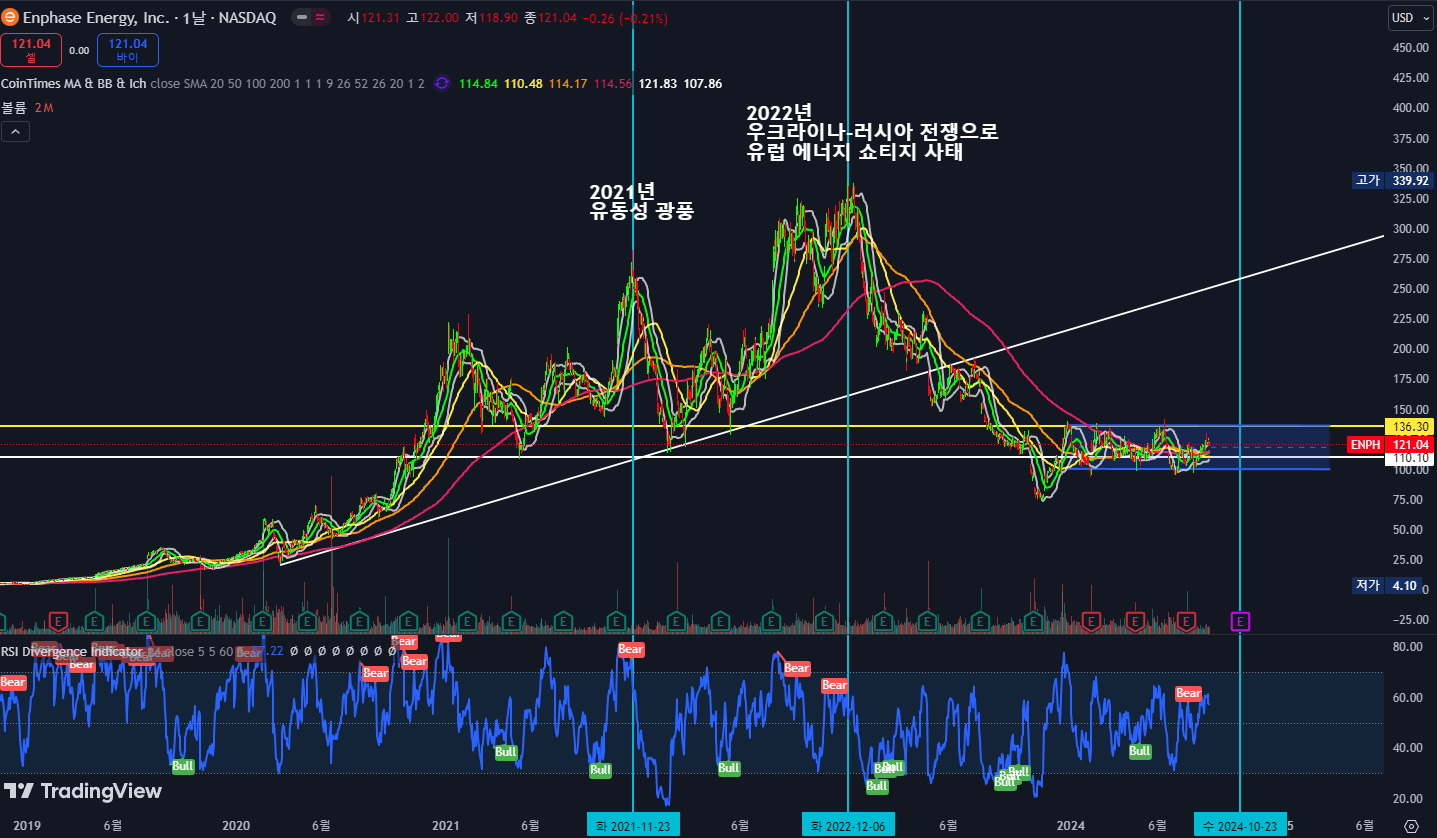Click the rightmost red earnings E marker
Screen dimensions: 1437x838
pos(1187,621)
